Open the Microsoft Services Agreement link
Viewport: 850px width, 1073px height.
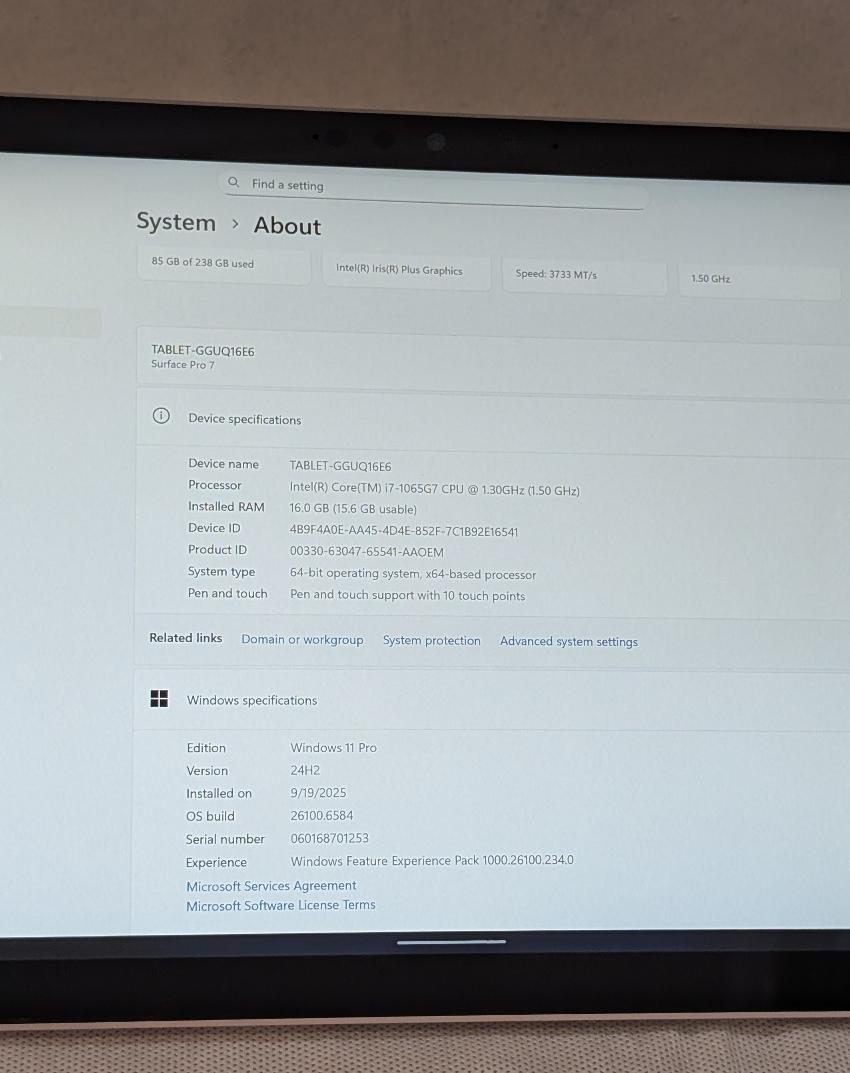click(x=271, y=885)
